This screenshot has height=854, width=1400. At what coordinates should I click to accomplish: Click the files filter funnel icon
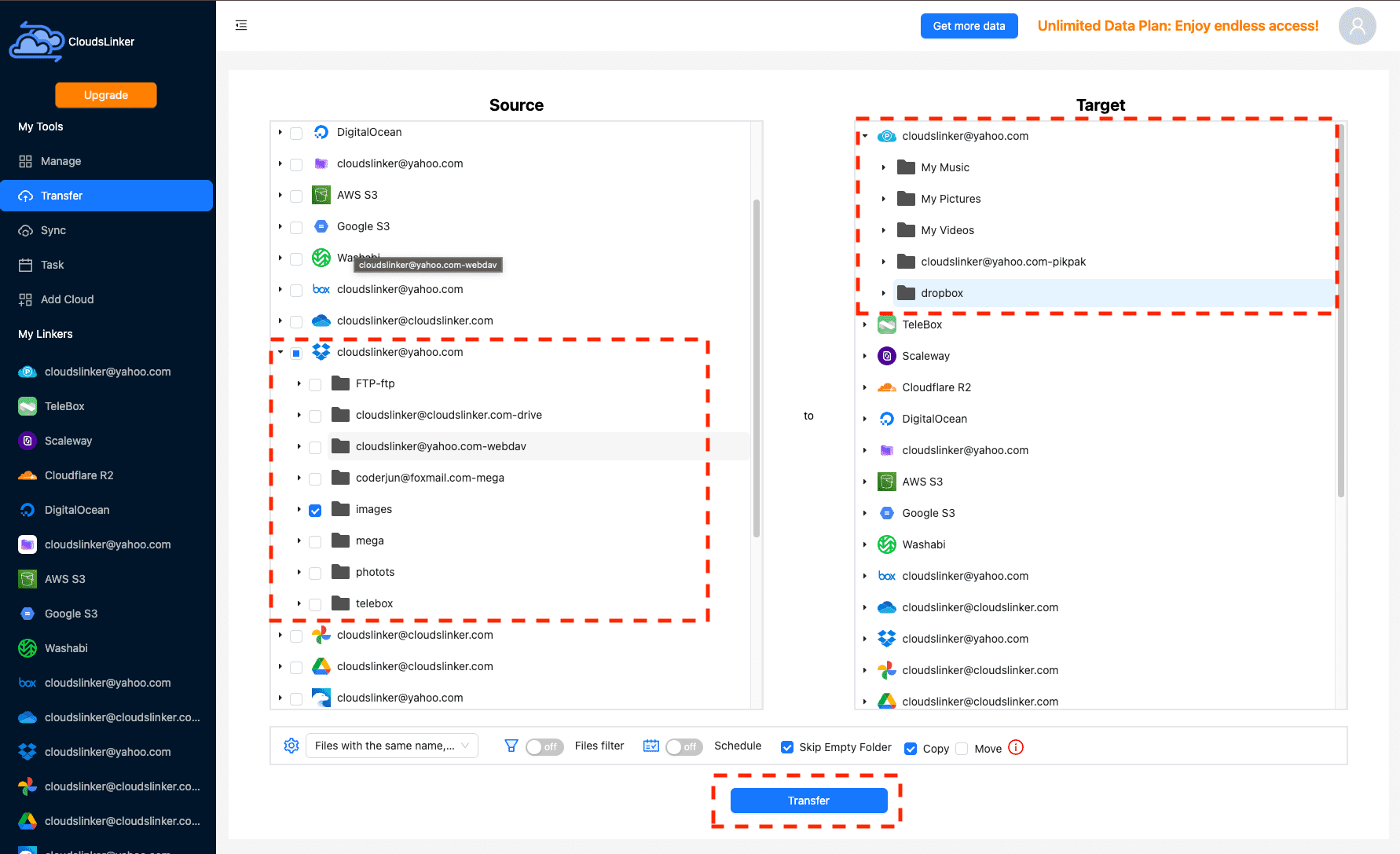click(511, 746)
